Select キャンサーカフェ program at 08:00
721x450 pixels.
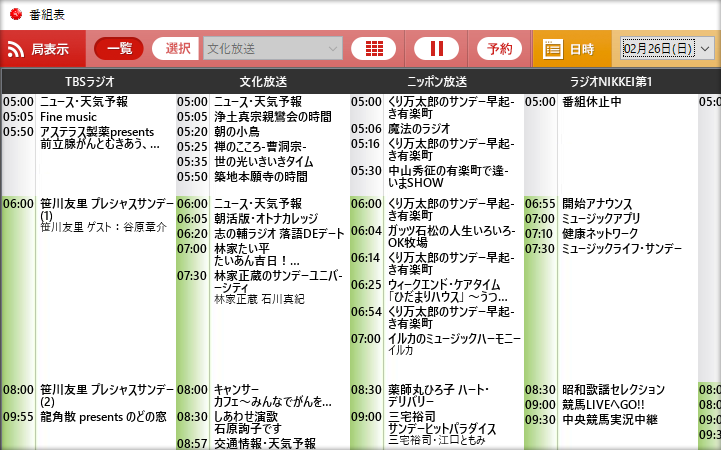[273, 395]
